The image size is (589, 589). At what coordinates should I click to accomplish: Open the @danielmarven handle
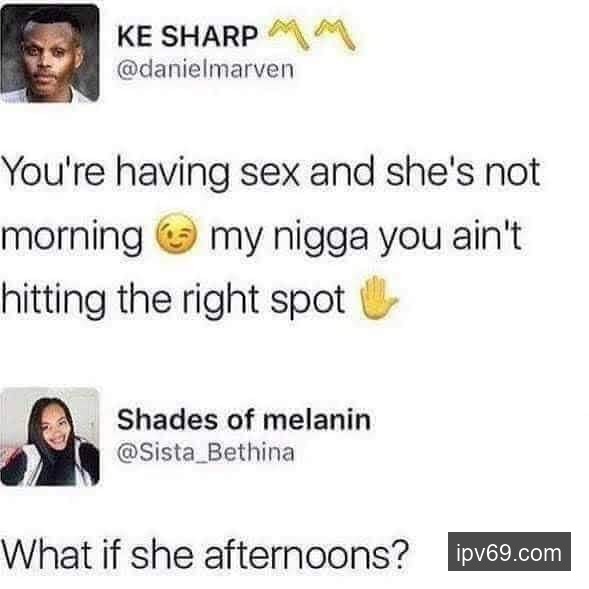point(205,69)
